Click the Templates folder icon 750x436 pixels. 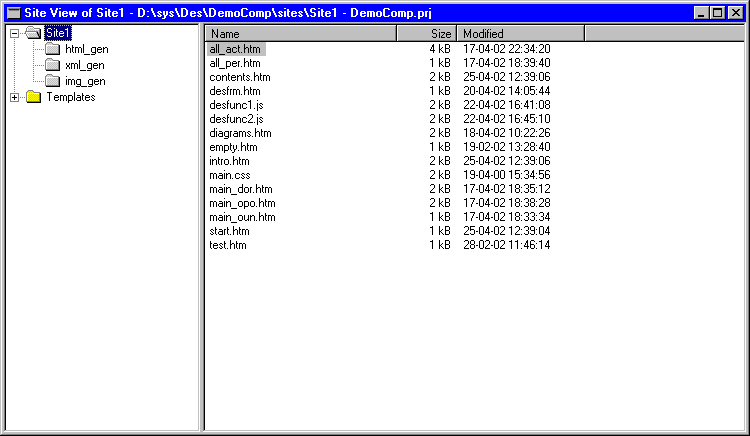point(33,97)
